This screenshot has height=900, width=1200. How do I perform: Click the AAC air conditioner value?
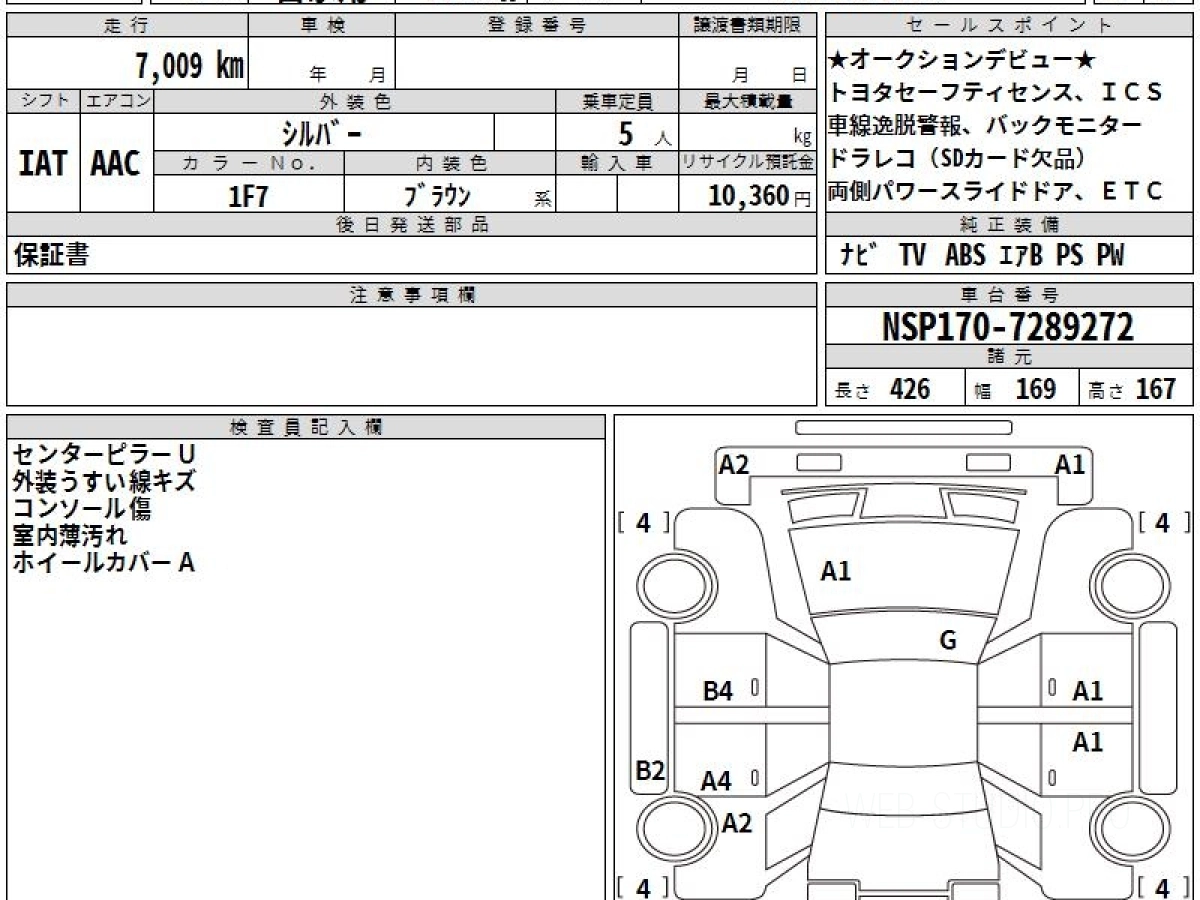coord(116,163)
